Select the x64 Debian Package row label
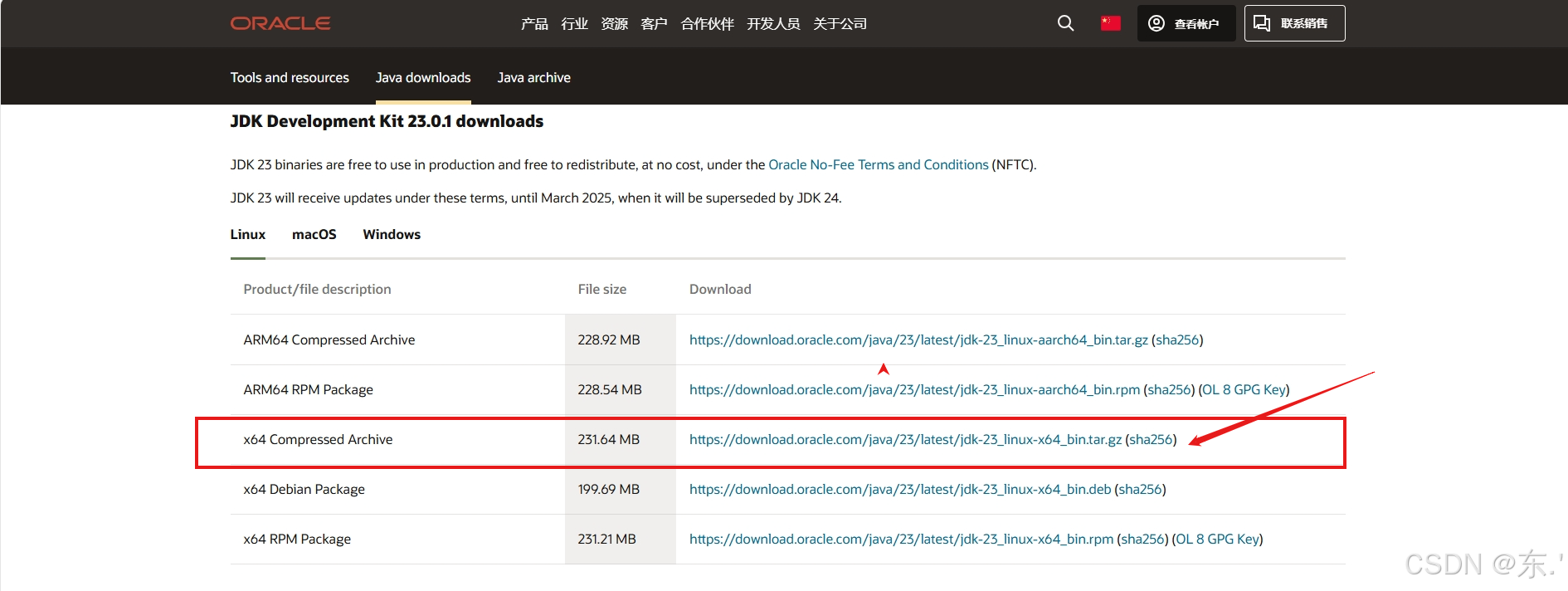1568x591 pixels. (304, 489)
